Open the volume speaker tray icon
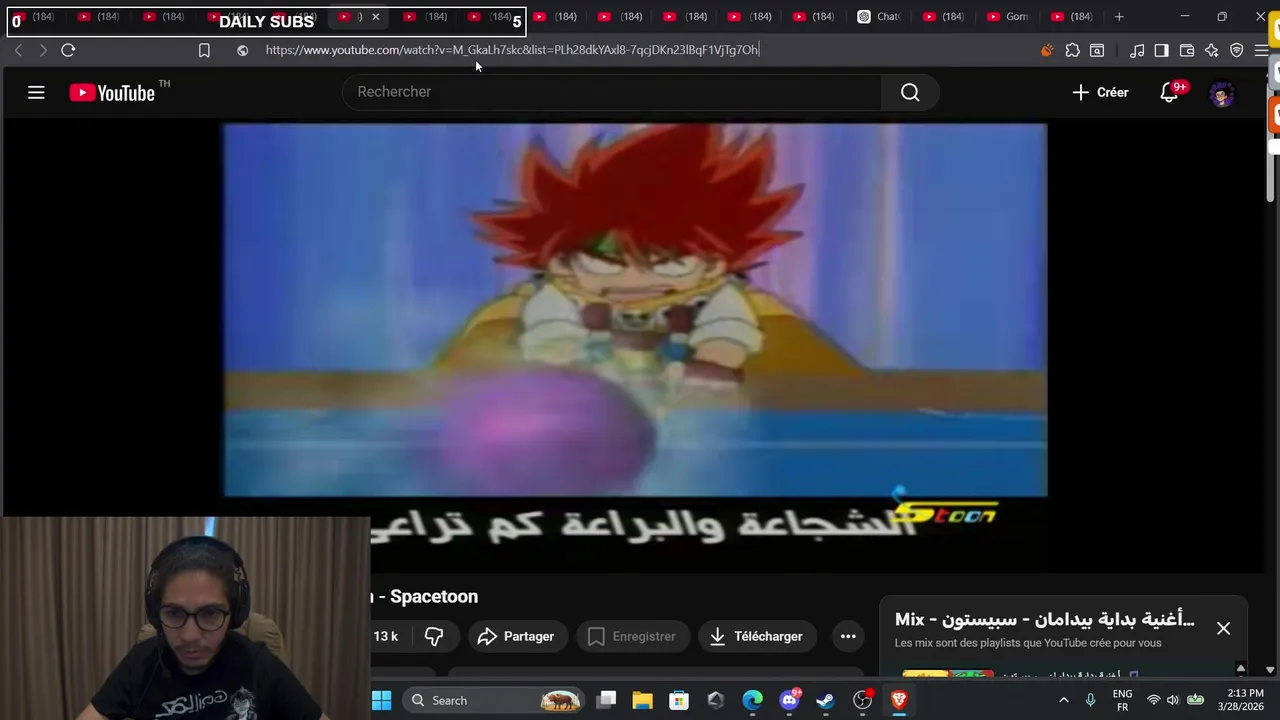The image size is (1280, 720). pyautogui.click(x=1173, y=700)
